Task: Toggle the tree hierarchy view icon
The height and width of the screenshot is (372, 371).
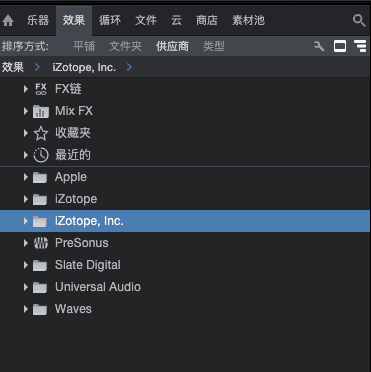Action: point(360,46)
